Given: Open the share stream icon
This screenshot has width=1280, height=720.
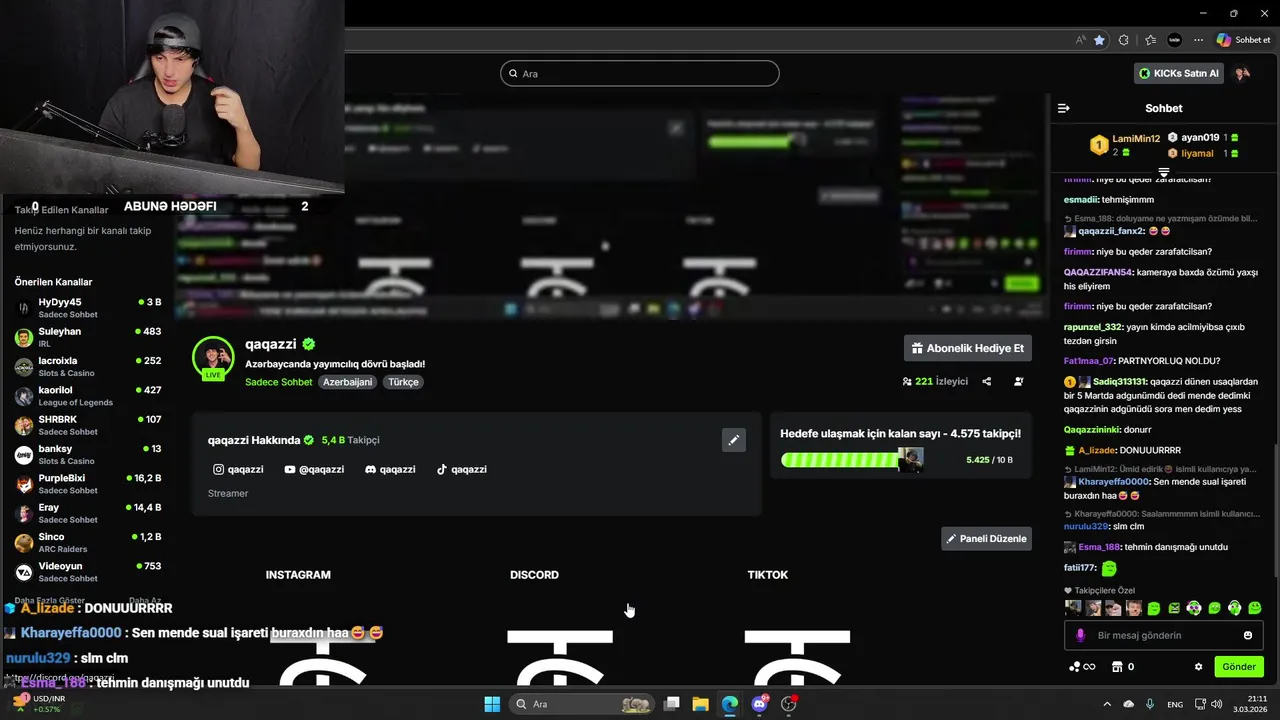Looking at the screenshot, I should click(x=987, y=381).
